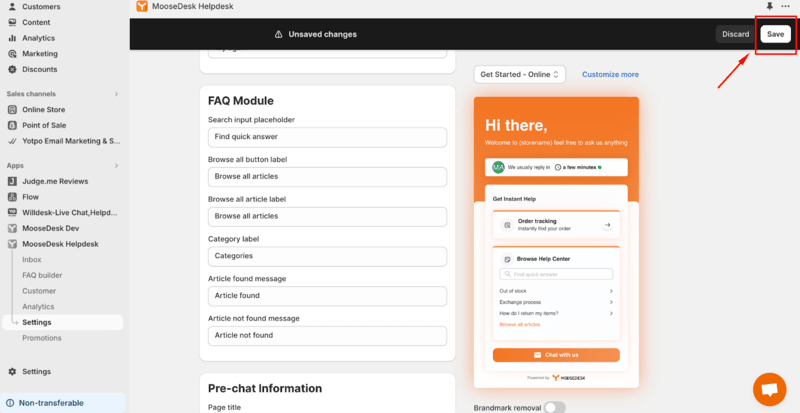Click the unsaved changes warning icon
The image size is (800, 413).
(279, 34)
